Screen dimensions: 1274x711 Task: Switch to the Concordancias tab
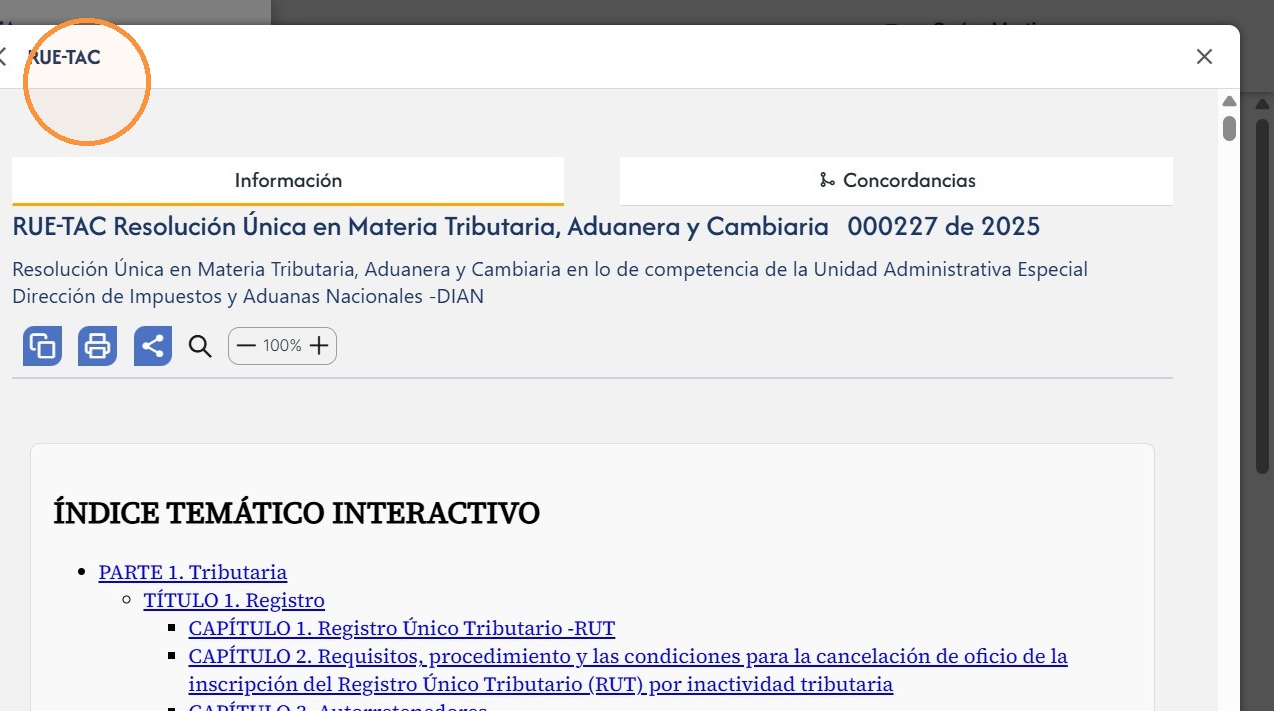[896, 181]
